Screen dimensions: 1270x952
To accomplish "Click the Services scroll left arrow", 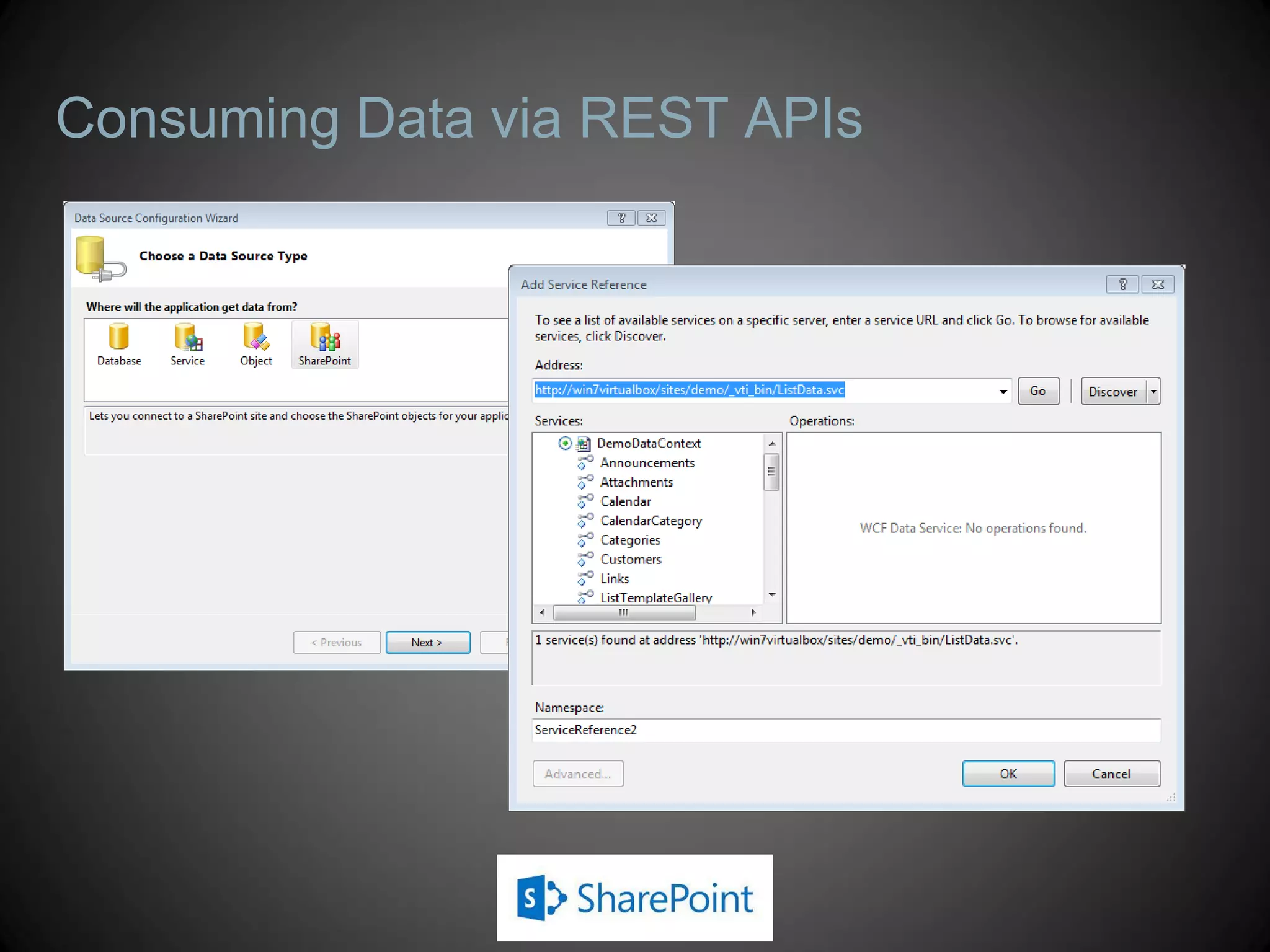I will 543,612.
